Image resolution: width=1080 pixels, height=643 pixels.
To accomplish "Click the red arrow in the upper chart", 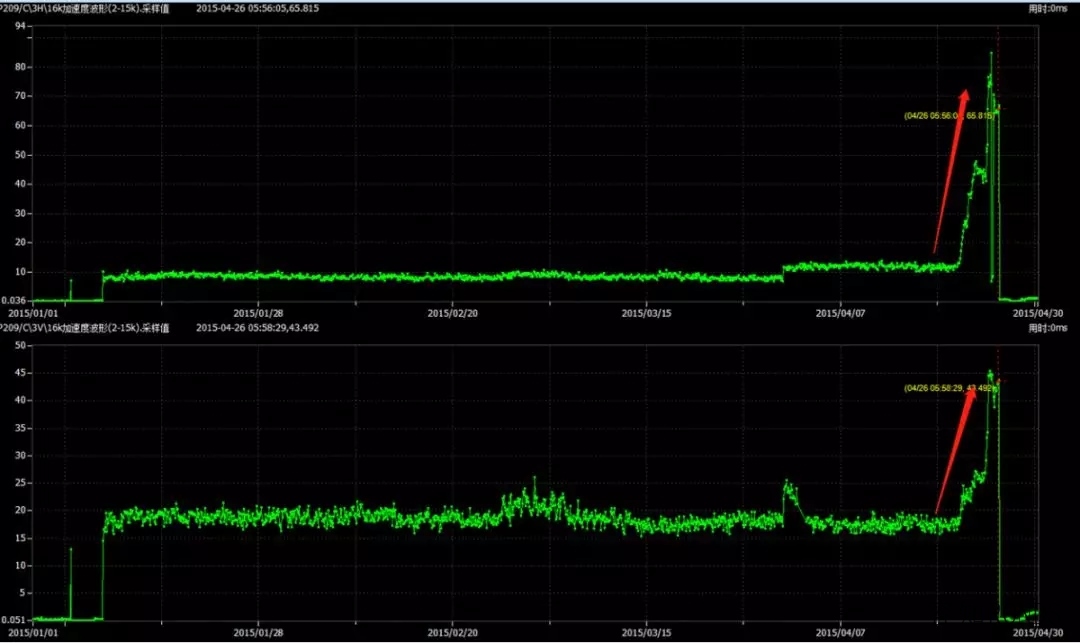I will [x=951, y=170].
